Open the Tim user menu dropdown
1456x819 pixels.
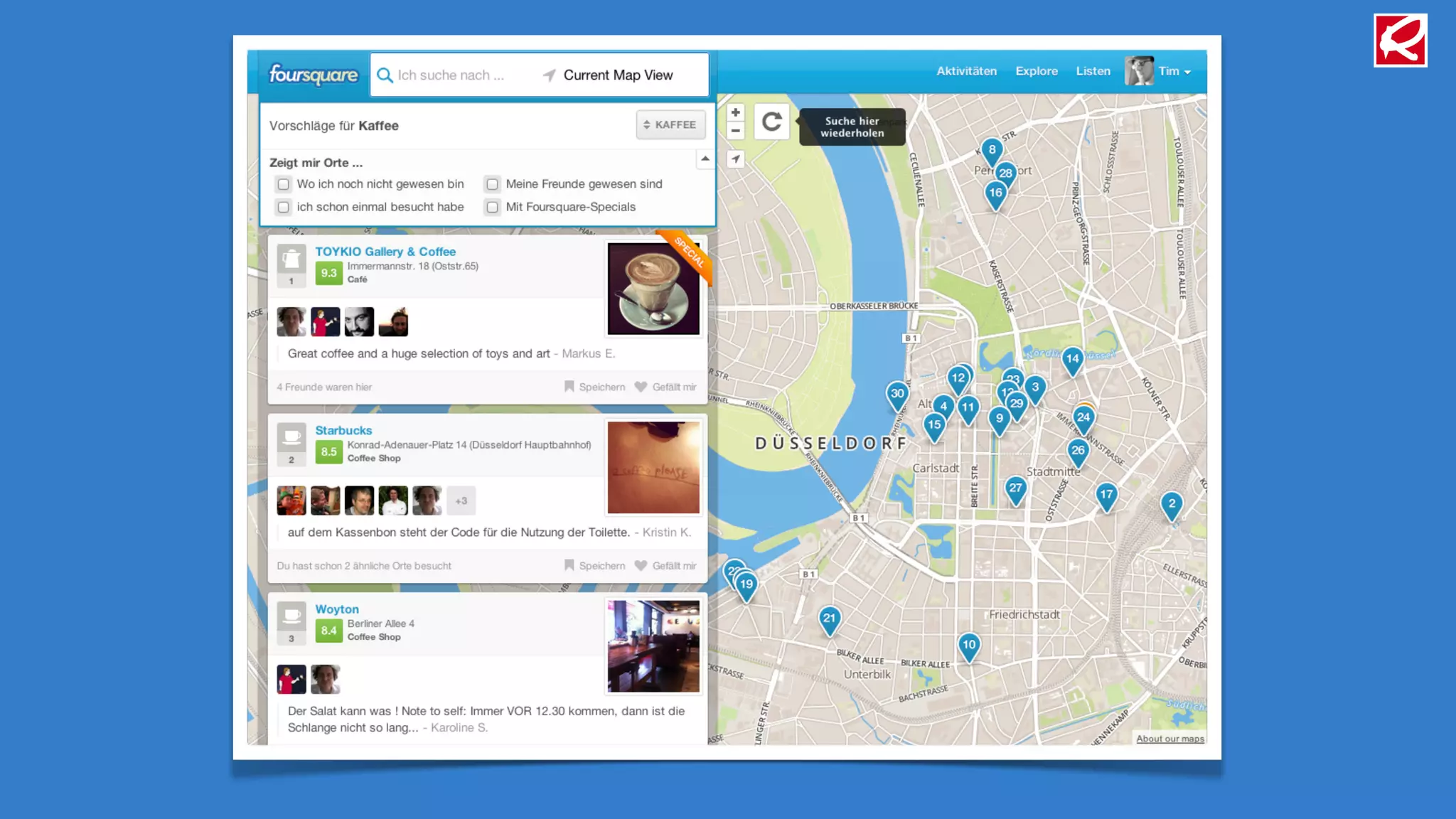click(x=1174, y=71)
